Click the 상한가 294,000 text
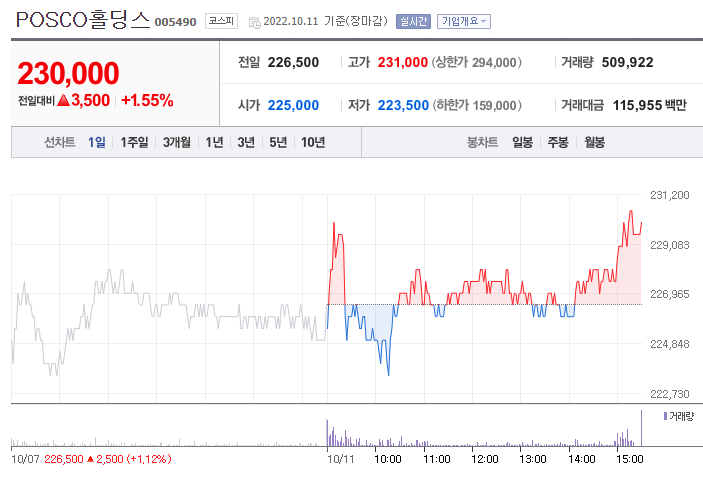This screenshot has height=478, width=703. pyautogui.click(x=477, y=62)
